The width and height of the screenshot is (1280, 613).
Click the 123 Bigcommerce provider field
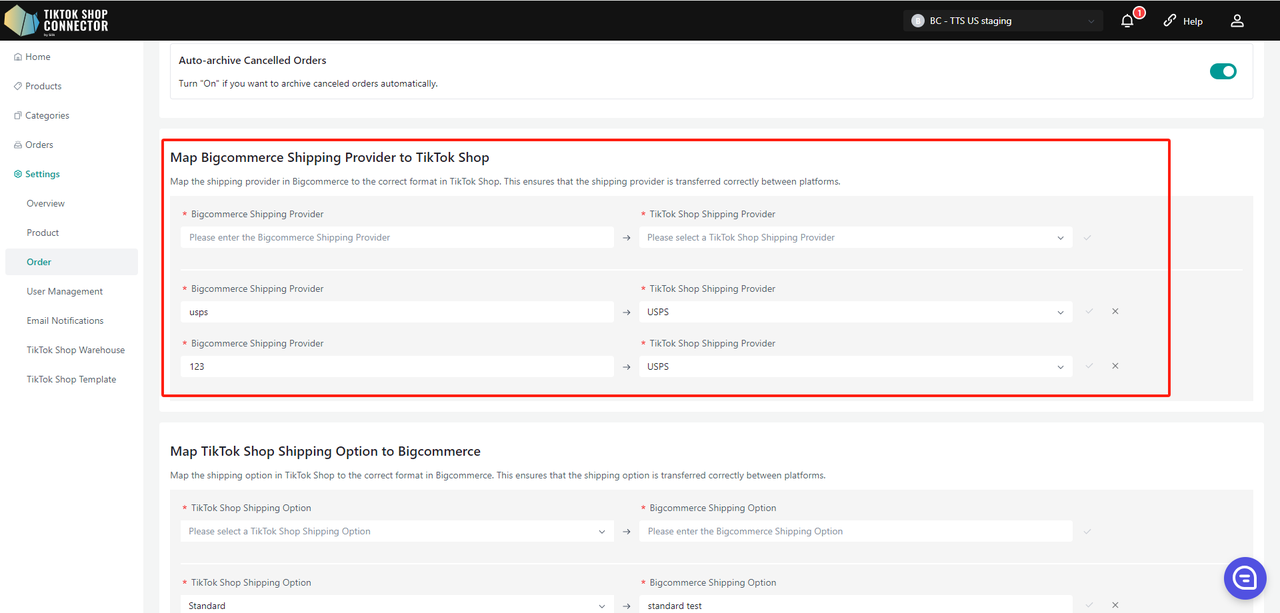pos(397,367)
